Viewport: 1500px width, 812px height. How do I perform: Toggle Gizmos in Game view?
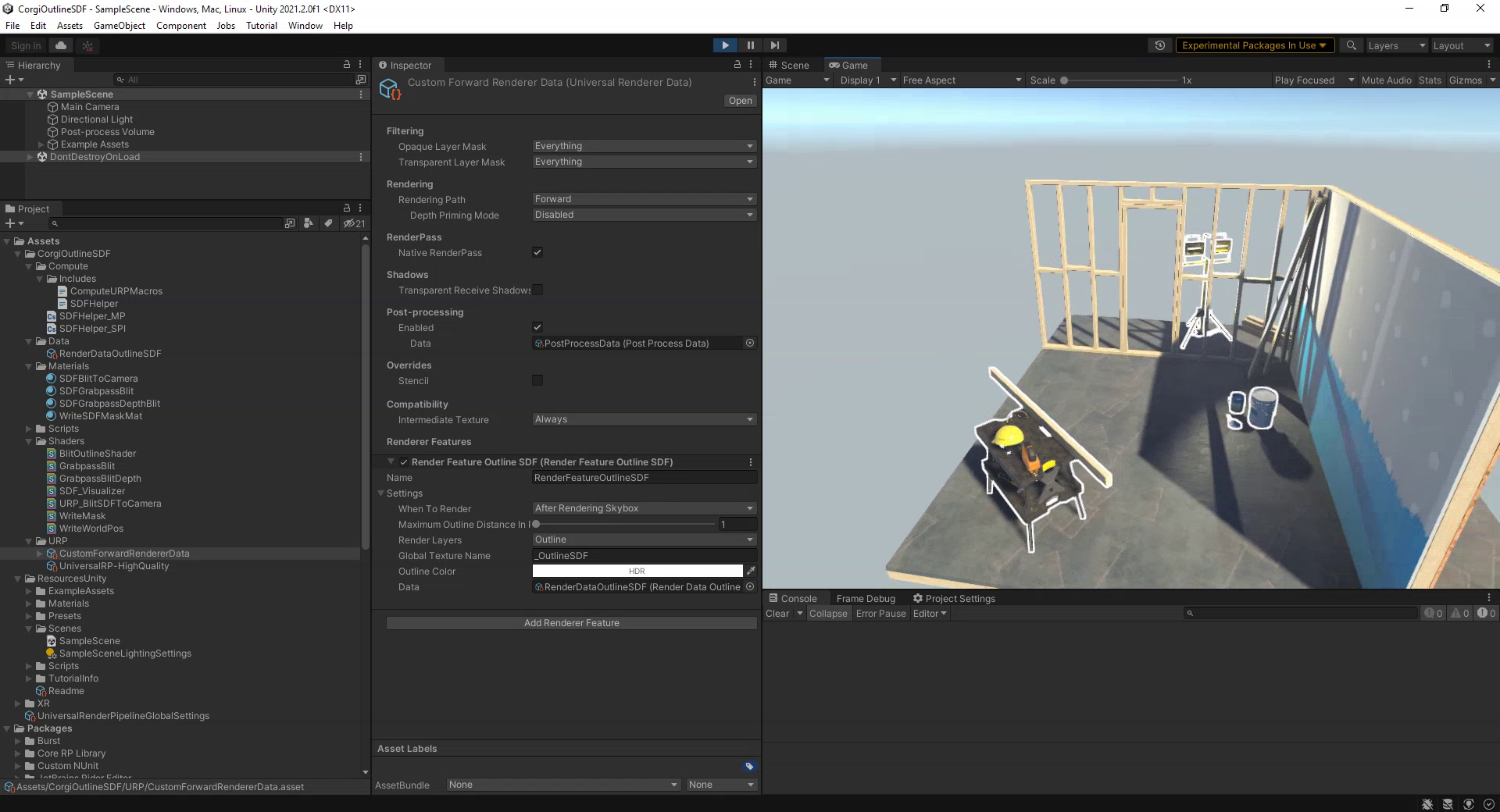[1465, 80]
